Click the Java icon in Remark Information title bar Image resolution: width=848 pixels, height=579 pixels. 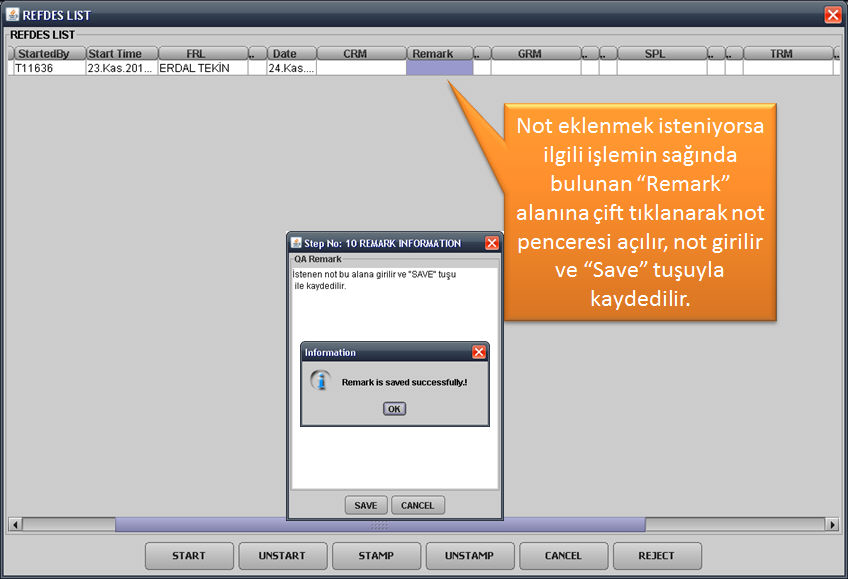296,243
